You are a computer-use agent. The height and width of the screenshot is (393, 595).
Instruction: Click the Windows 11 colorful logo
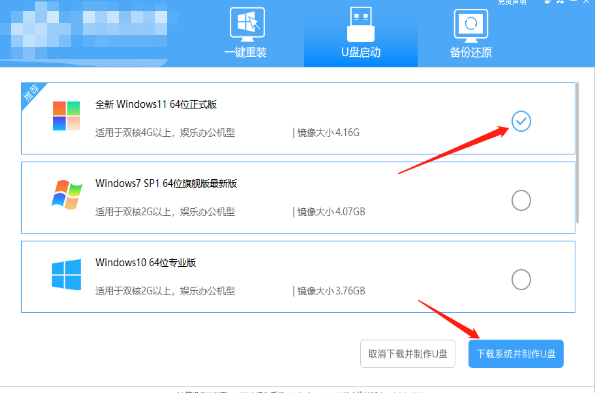coord(66,116)
